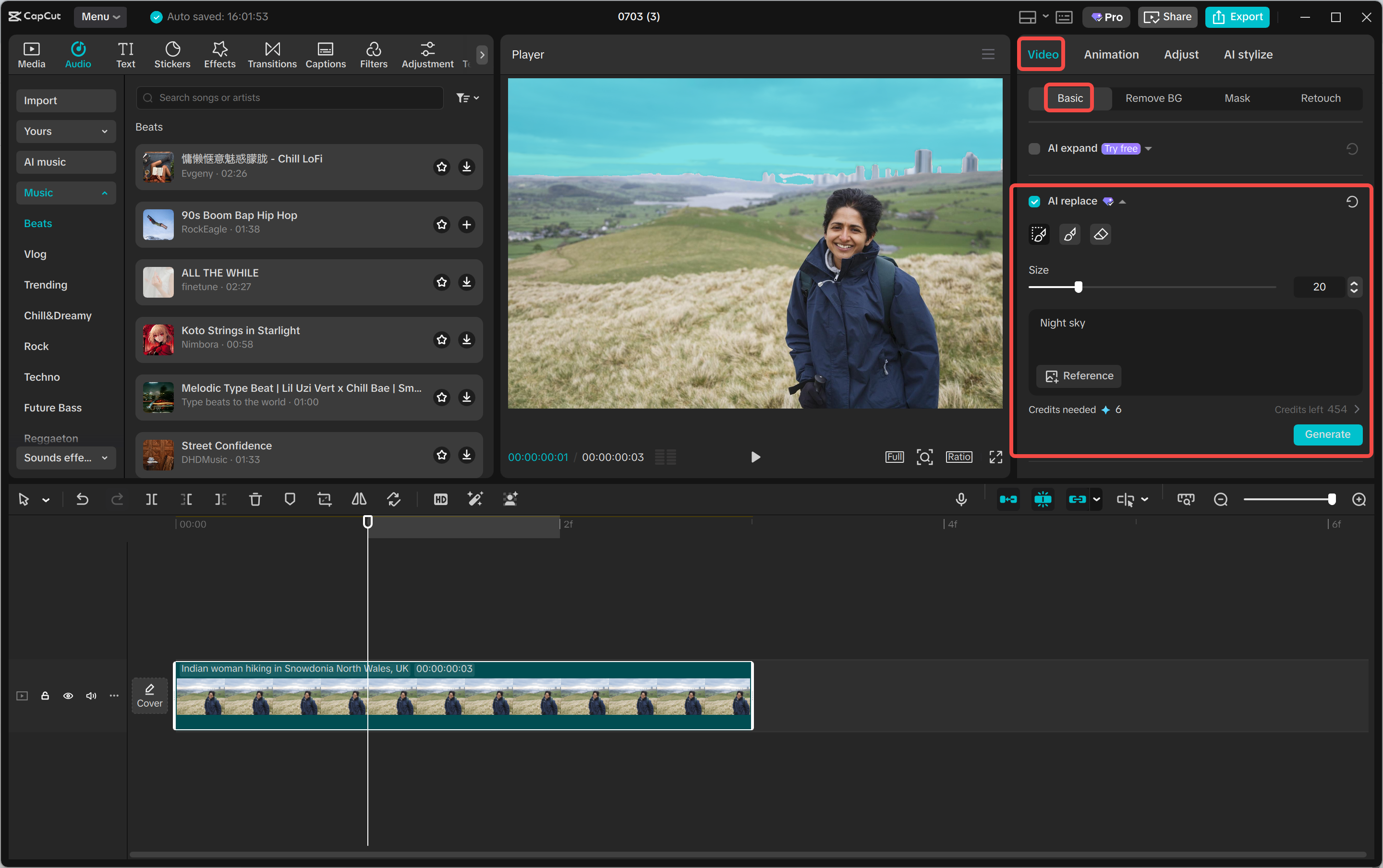
Task: Select the Mirror flip icon
Action: tap(358, 499)
